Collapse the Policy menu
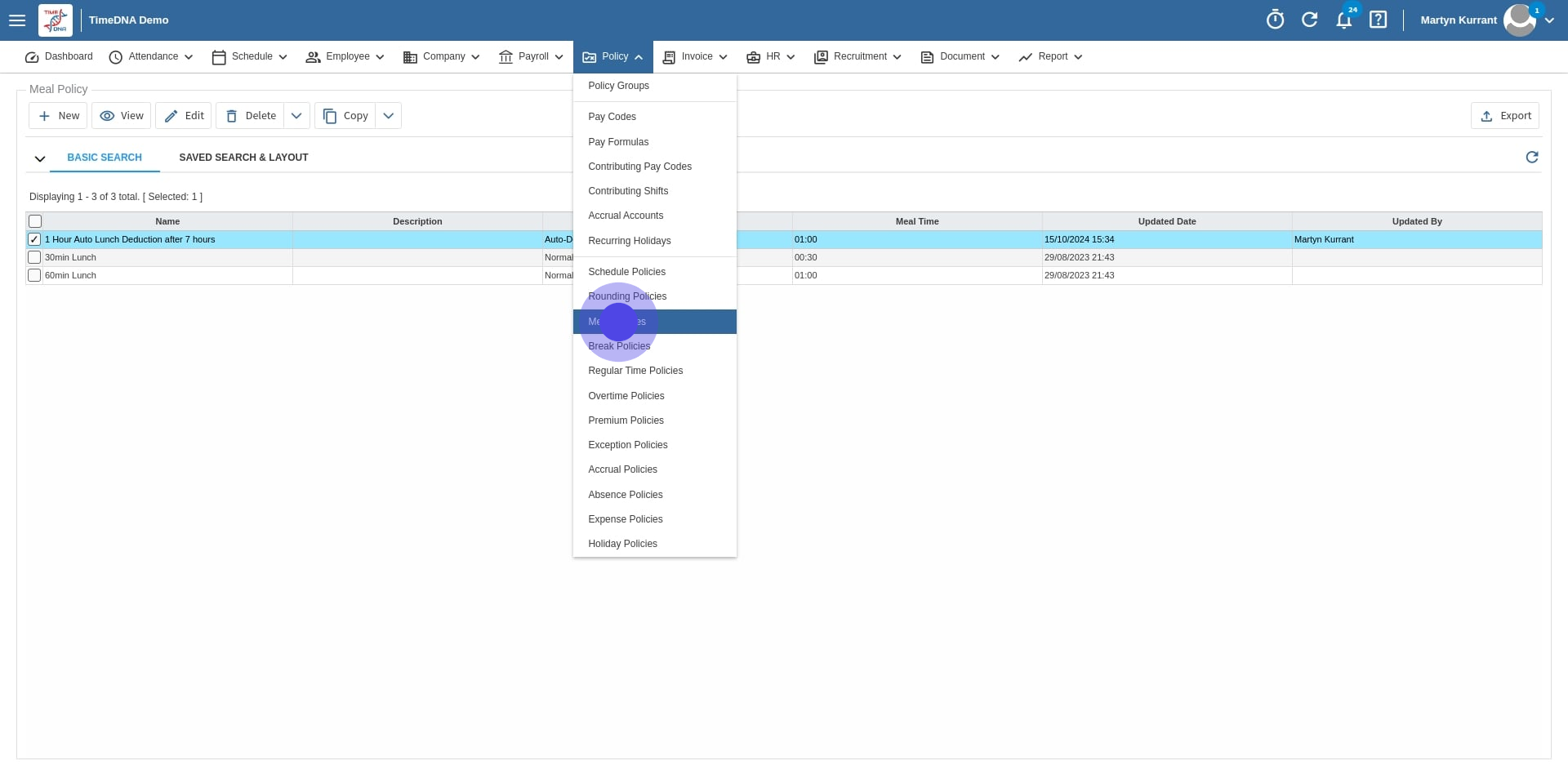The image size is (1568, 783). (613, 56)
